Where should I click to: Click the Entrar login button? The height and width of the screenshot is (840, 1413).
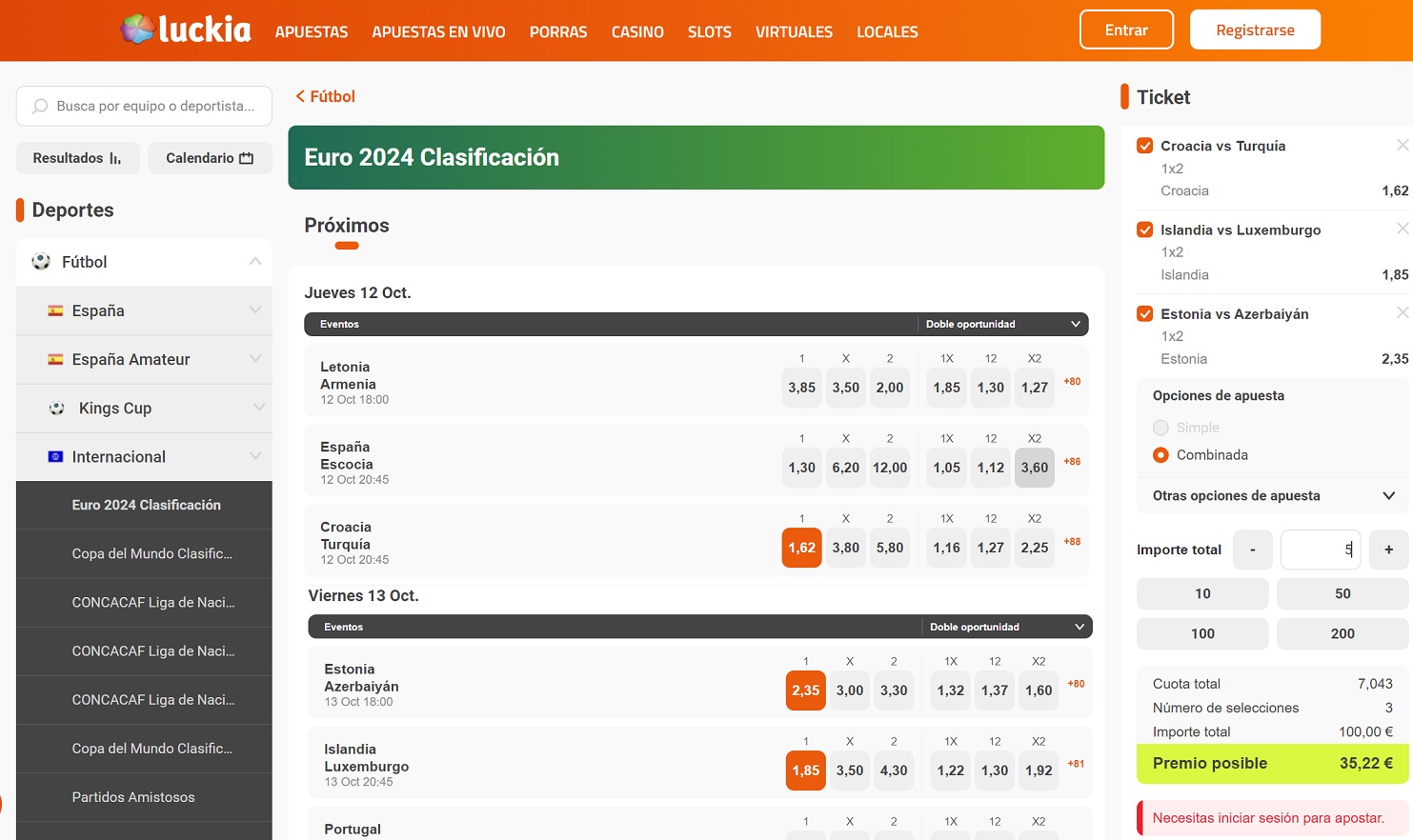1126,30
